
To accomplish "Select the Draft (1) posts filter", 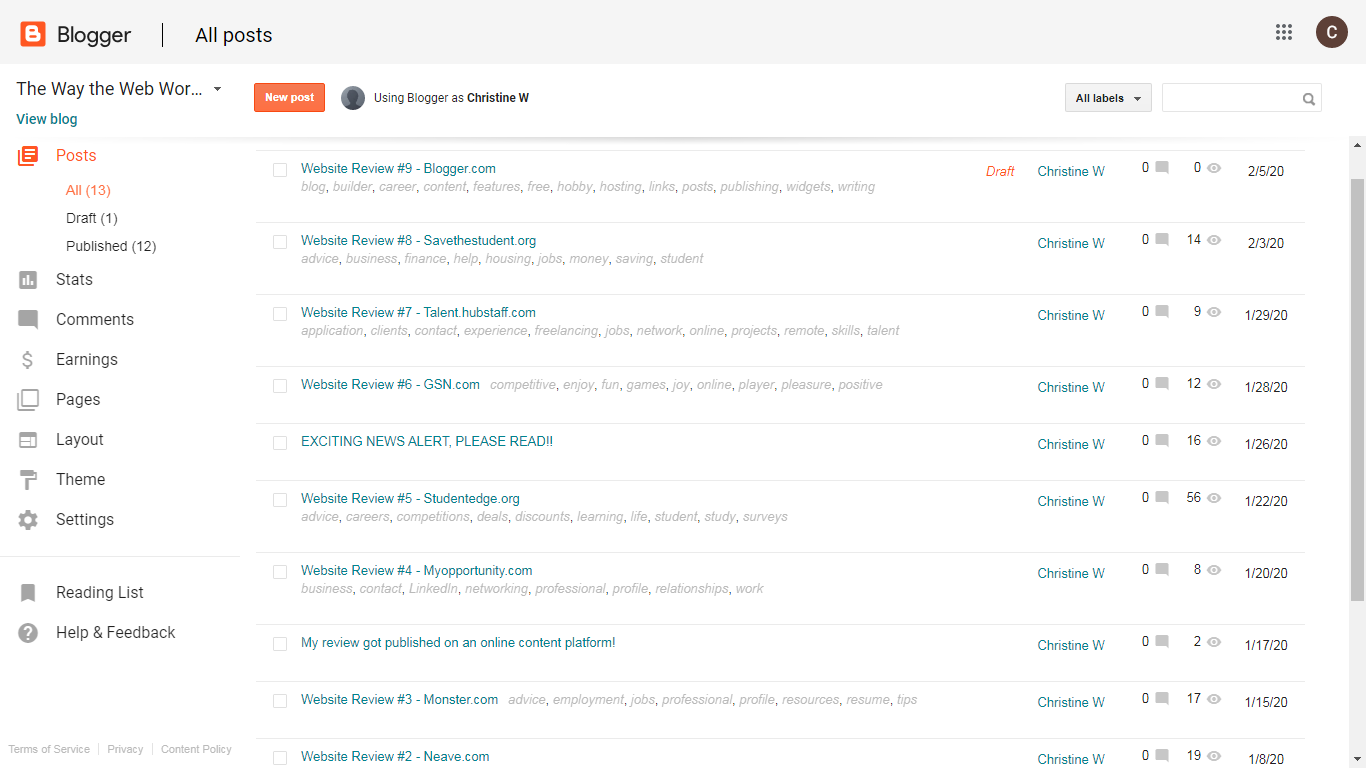I will [x=92, y=218].
